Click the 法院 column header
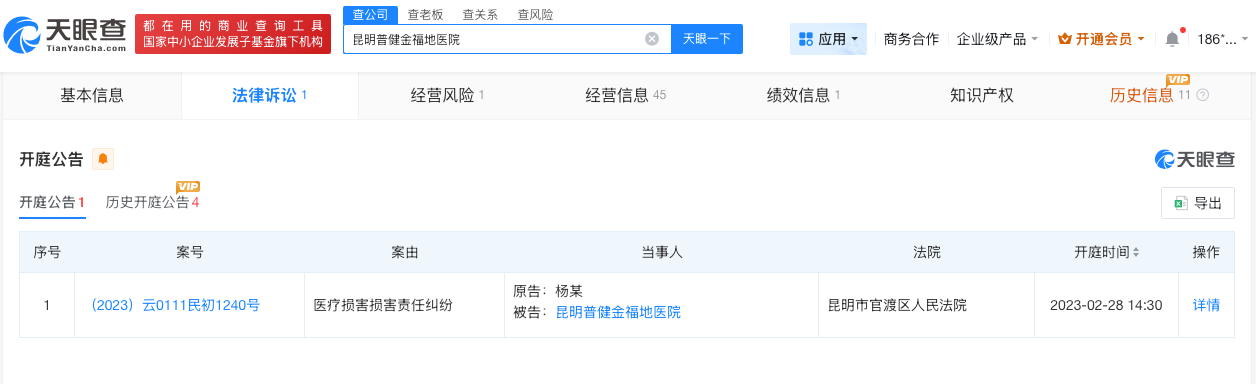Viewport: 1256px width, 384px height. pyautogui.click(x=927, y=252)
